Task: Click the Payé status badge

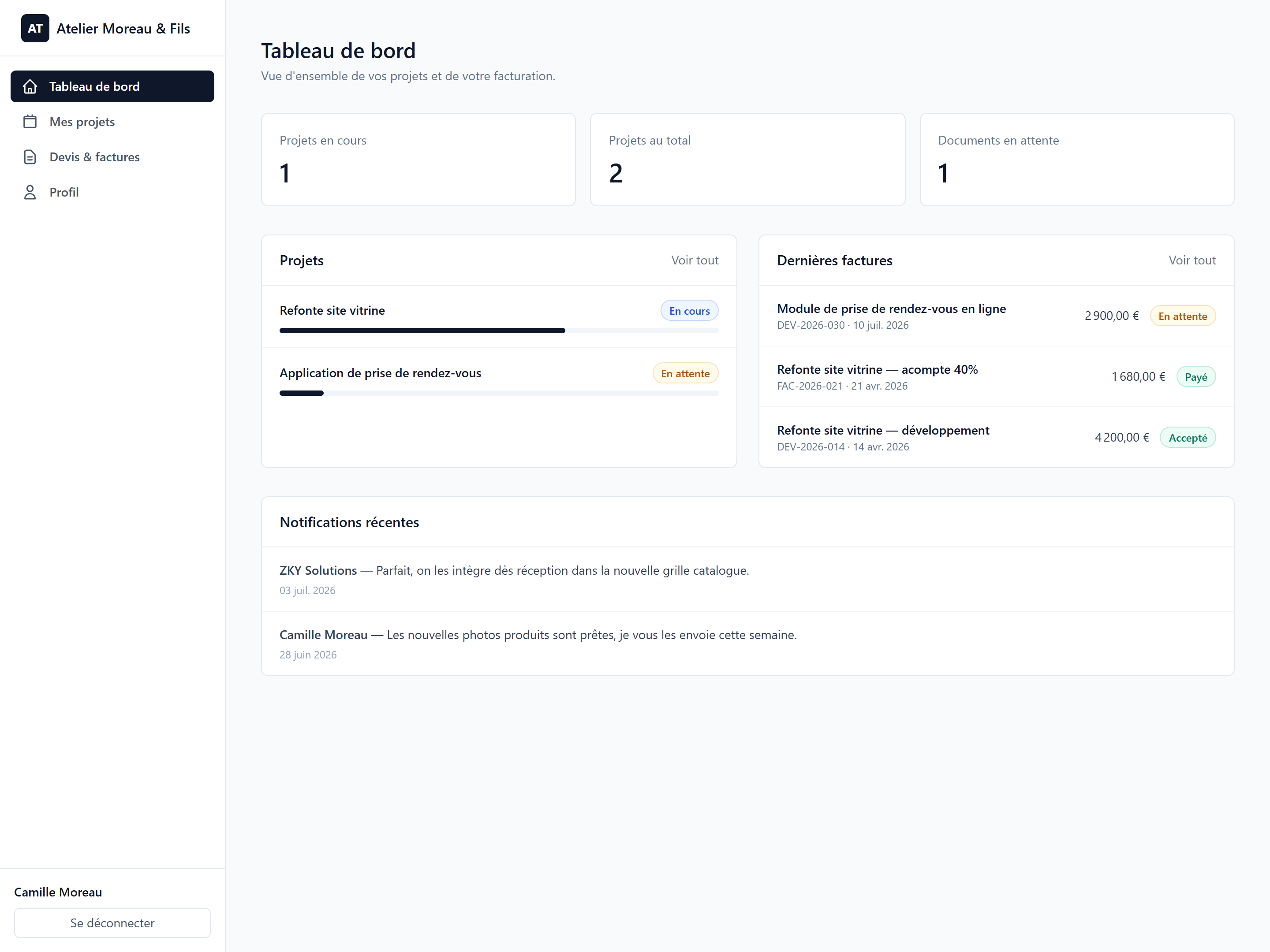Action: [x=1196, y=377]
